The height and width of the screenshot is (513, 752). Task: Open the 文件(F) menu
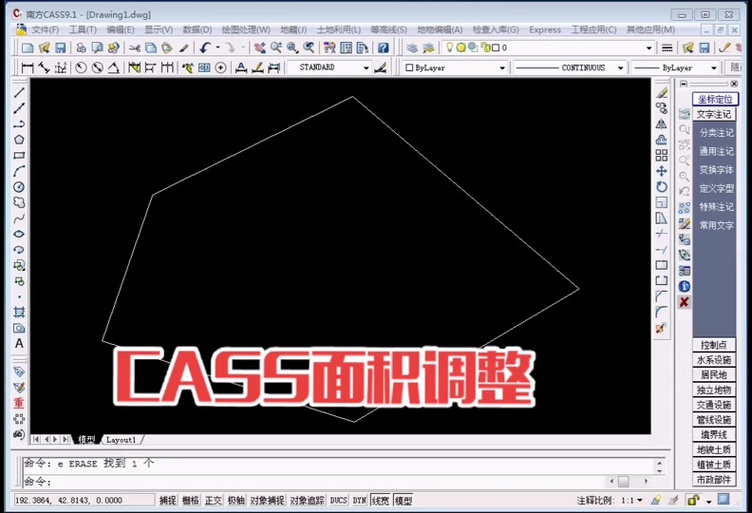[45, 30]
